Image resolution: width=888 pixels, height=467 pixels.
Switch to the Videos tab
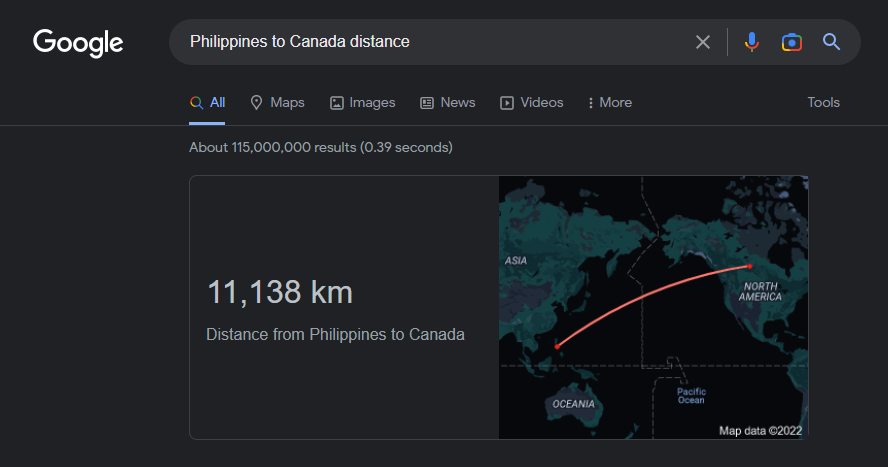(x=531, y=102)
